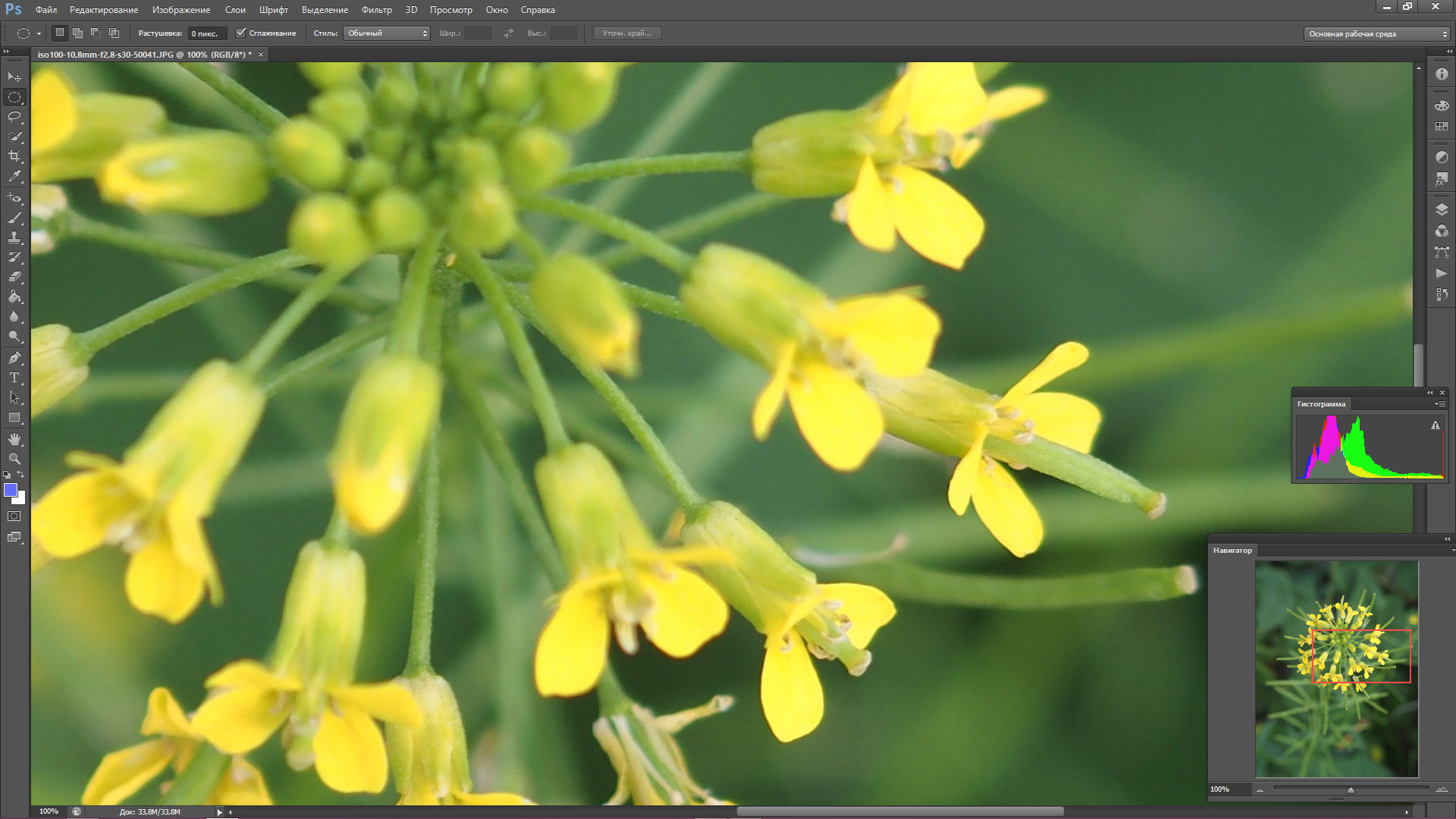This screenshot has width=1456, height=819.
Task: Select the Hand tool
Action: (x=14, y=439)
